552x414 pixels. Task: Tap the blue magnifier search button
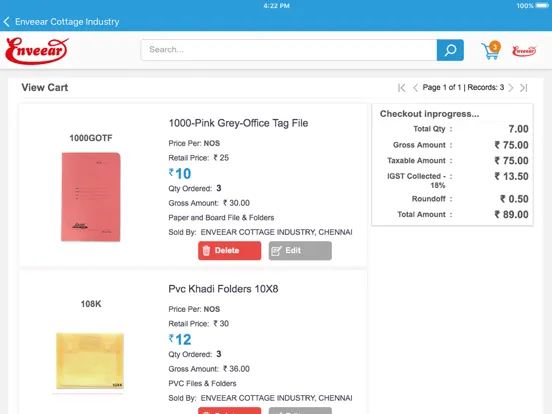450,50
